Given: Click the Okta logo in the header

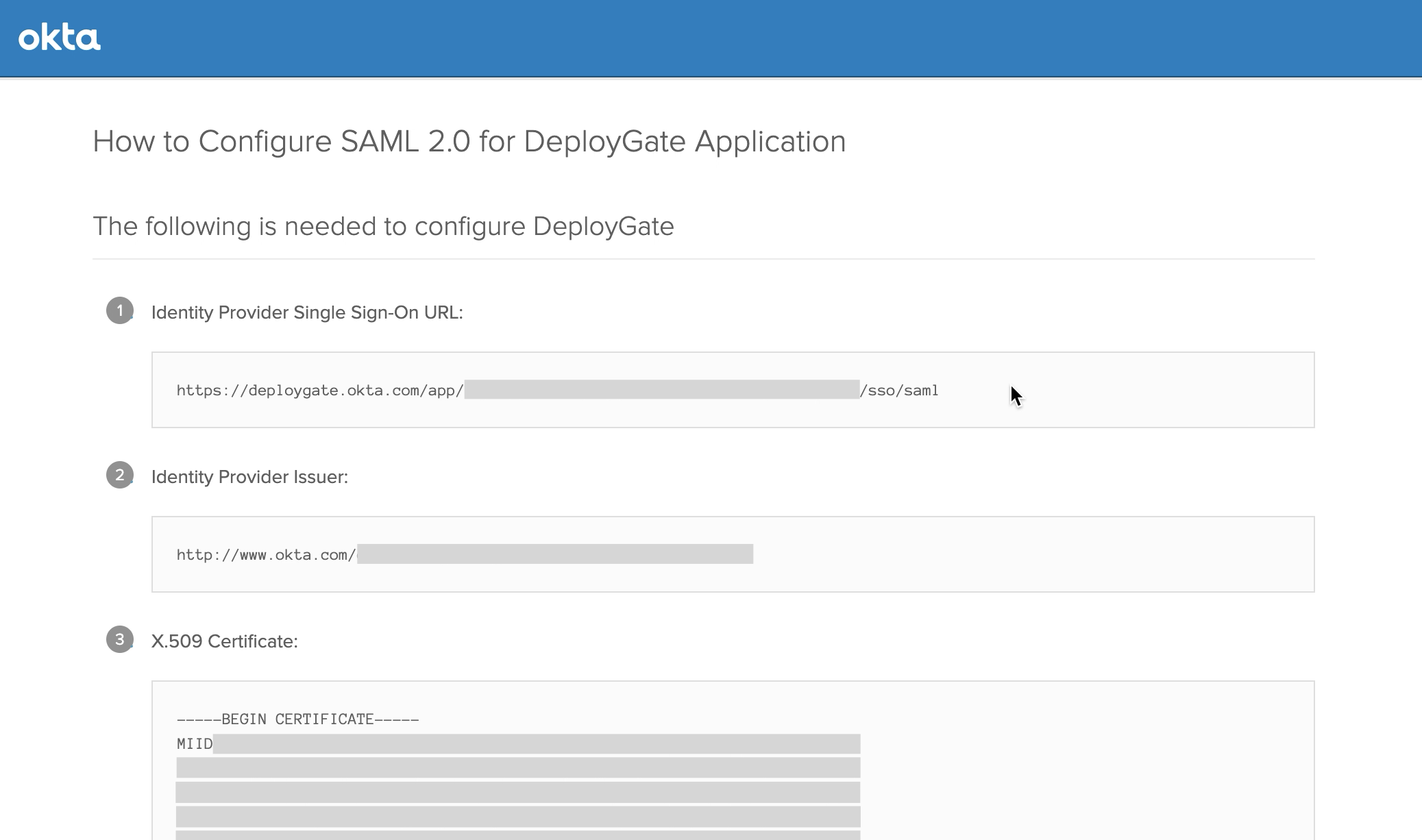Looking at the screenshot, I should point(60,38).
